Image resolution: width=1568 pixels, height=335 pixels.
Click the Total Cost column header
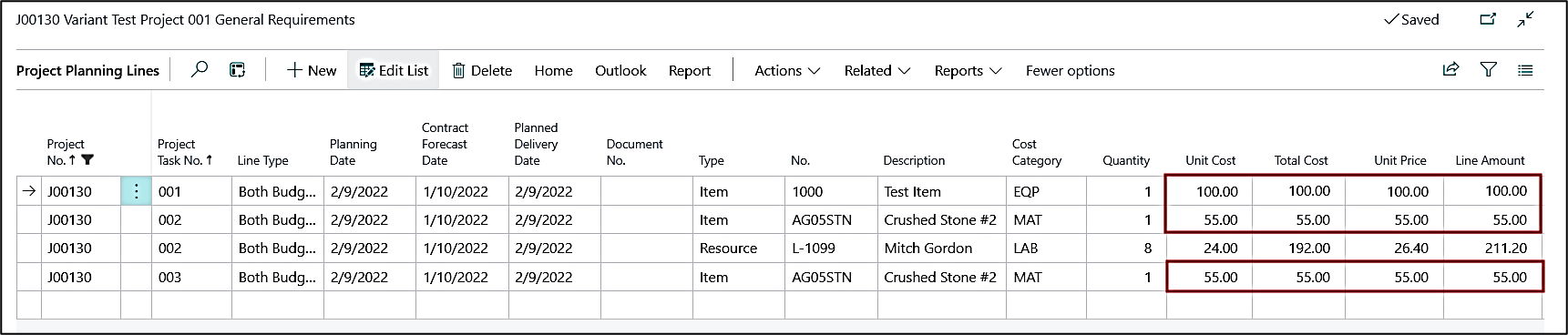pos(1301,160)
